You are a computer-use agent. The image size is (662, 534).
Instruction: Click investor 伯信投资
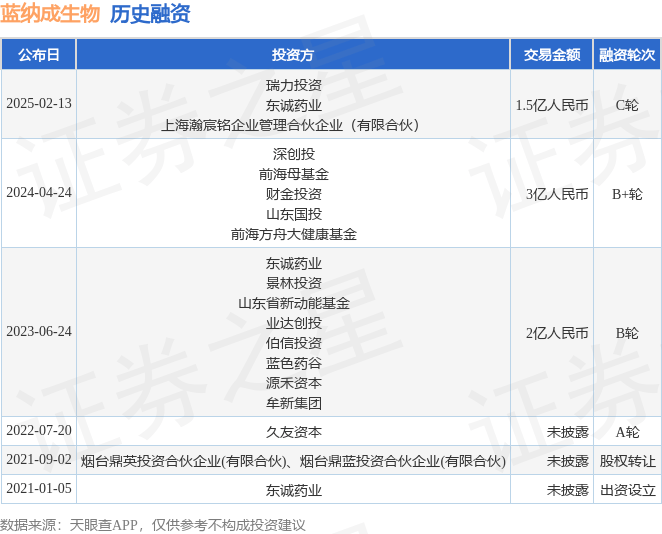coord(293,343)
